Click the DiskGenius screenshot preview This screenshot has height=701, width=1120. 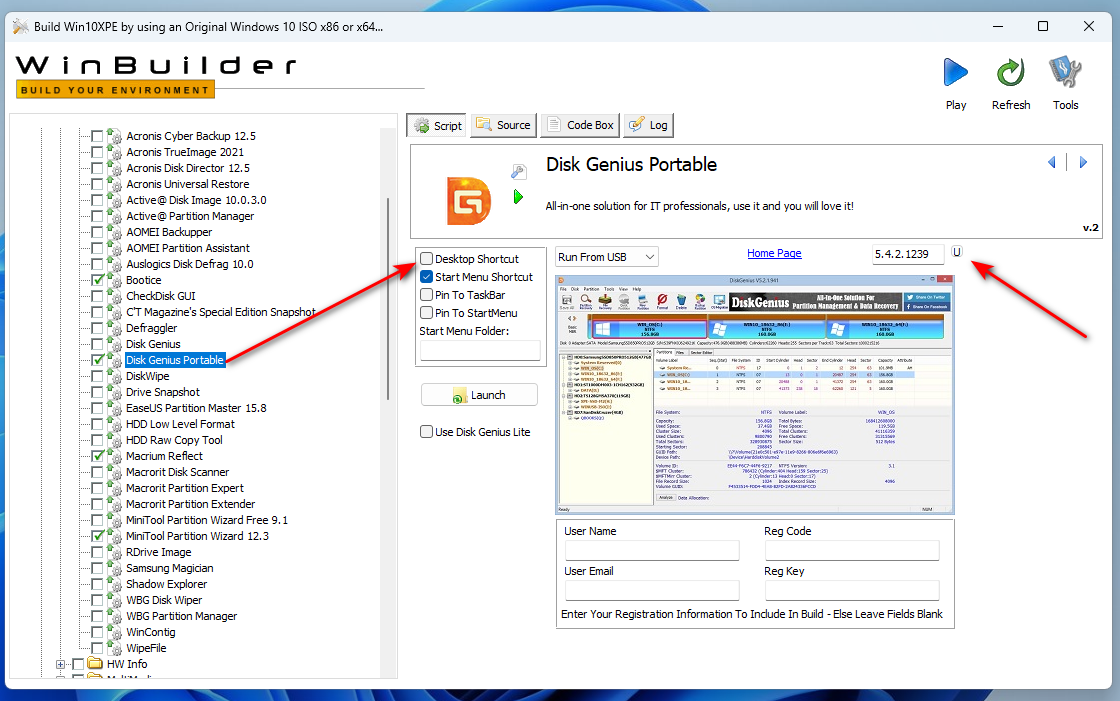tap(754, 394)
